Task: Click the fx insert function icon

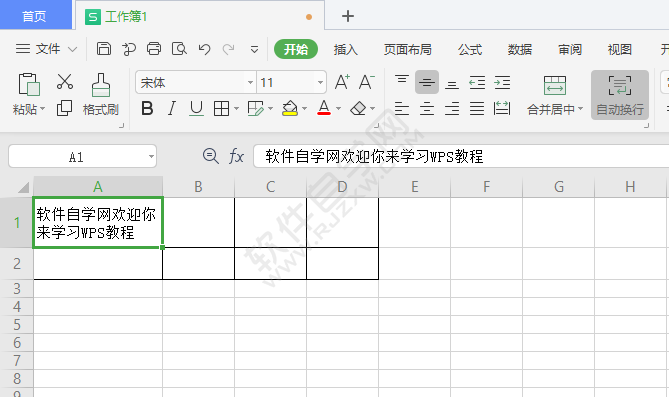Action: (236, 156)
